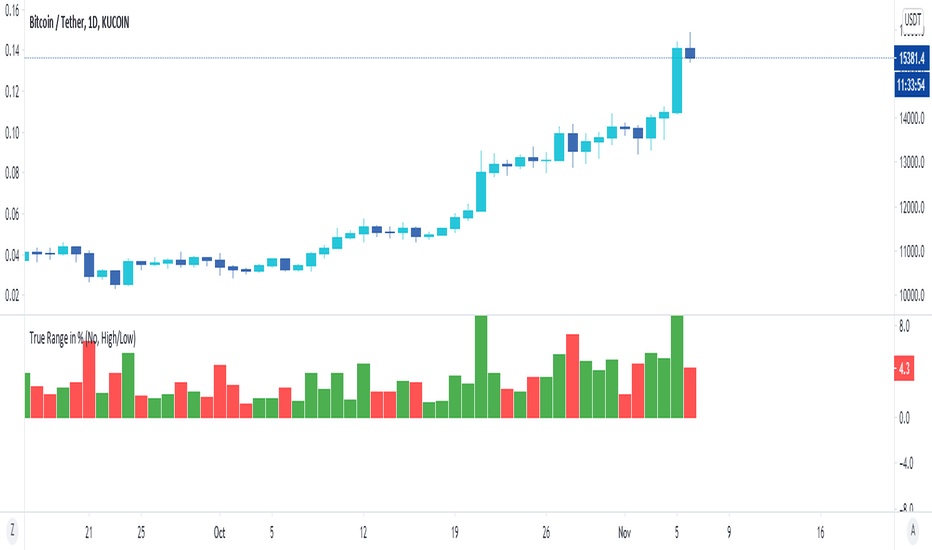This screenshot has height=550, width=932.
Task: Click the last red True Range bar
Action: pos(690,393)
